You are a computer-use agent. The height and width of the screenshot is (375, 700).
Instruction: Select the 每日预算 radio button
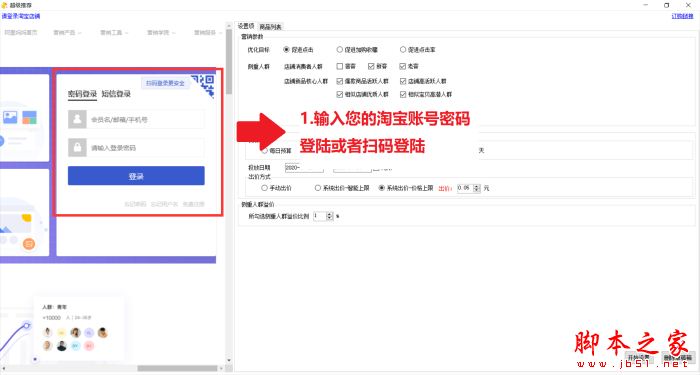(x=264, y=151)
